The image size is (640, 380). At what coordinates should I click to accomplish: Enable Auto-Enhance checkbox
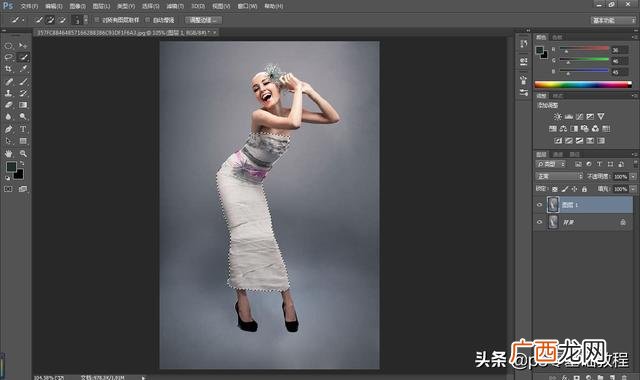coord(148,20)
